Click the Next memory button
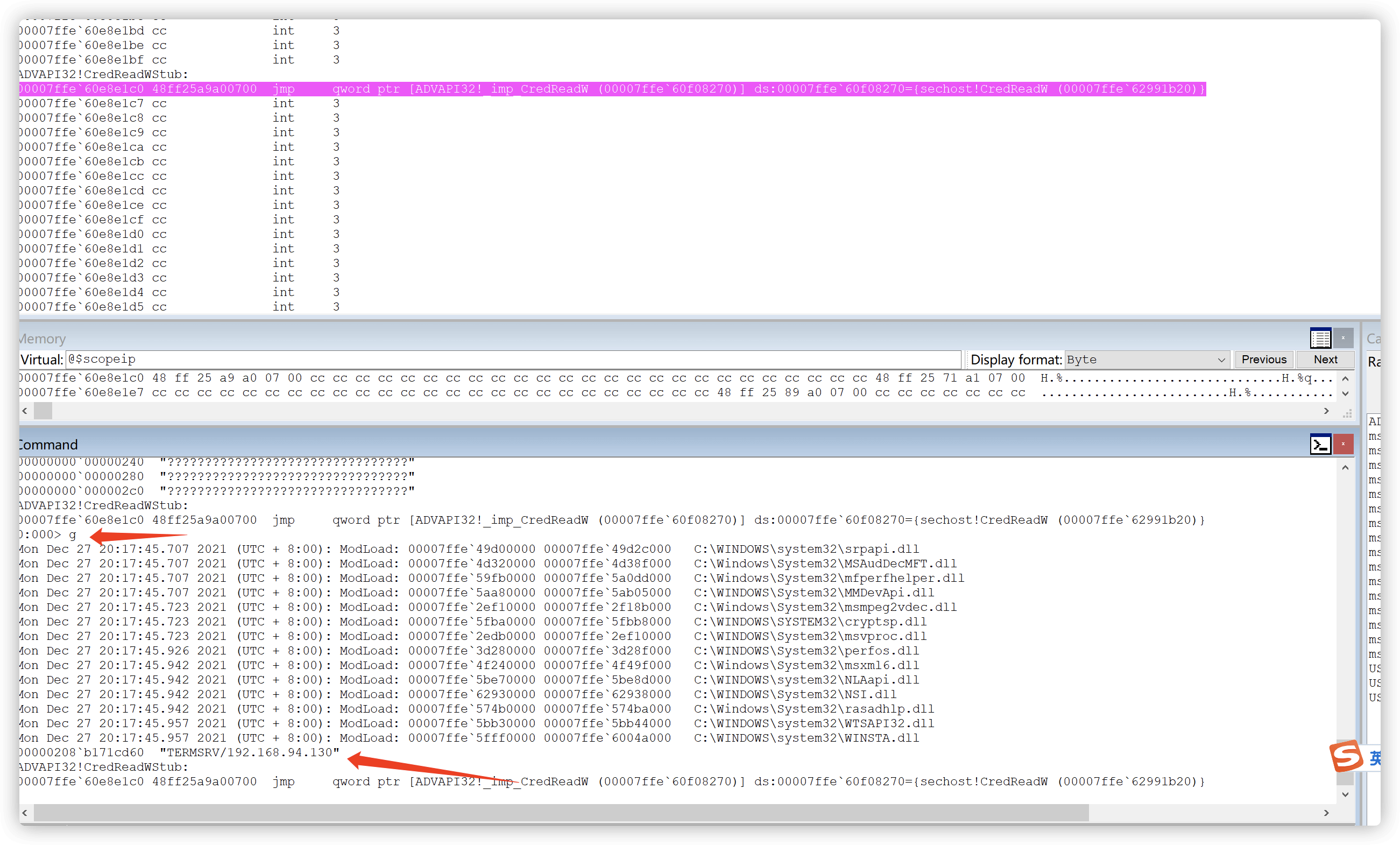Image resolution: width=1400 pixels, height=845 pixels. tap(1325, 360)
